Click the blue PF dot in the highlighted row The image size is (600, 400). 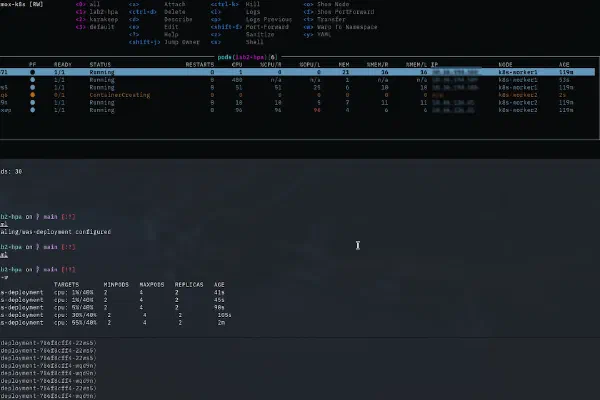32,73
